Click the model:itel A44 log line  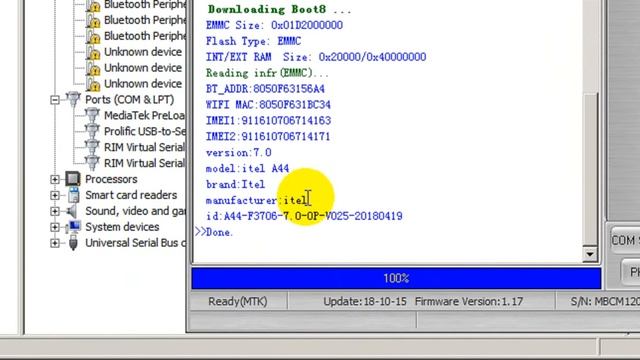[247, 169]
